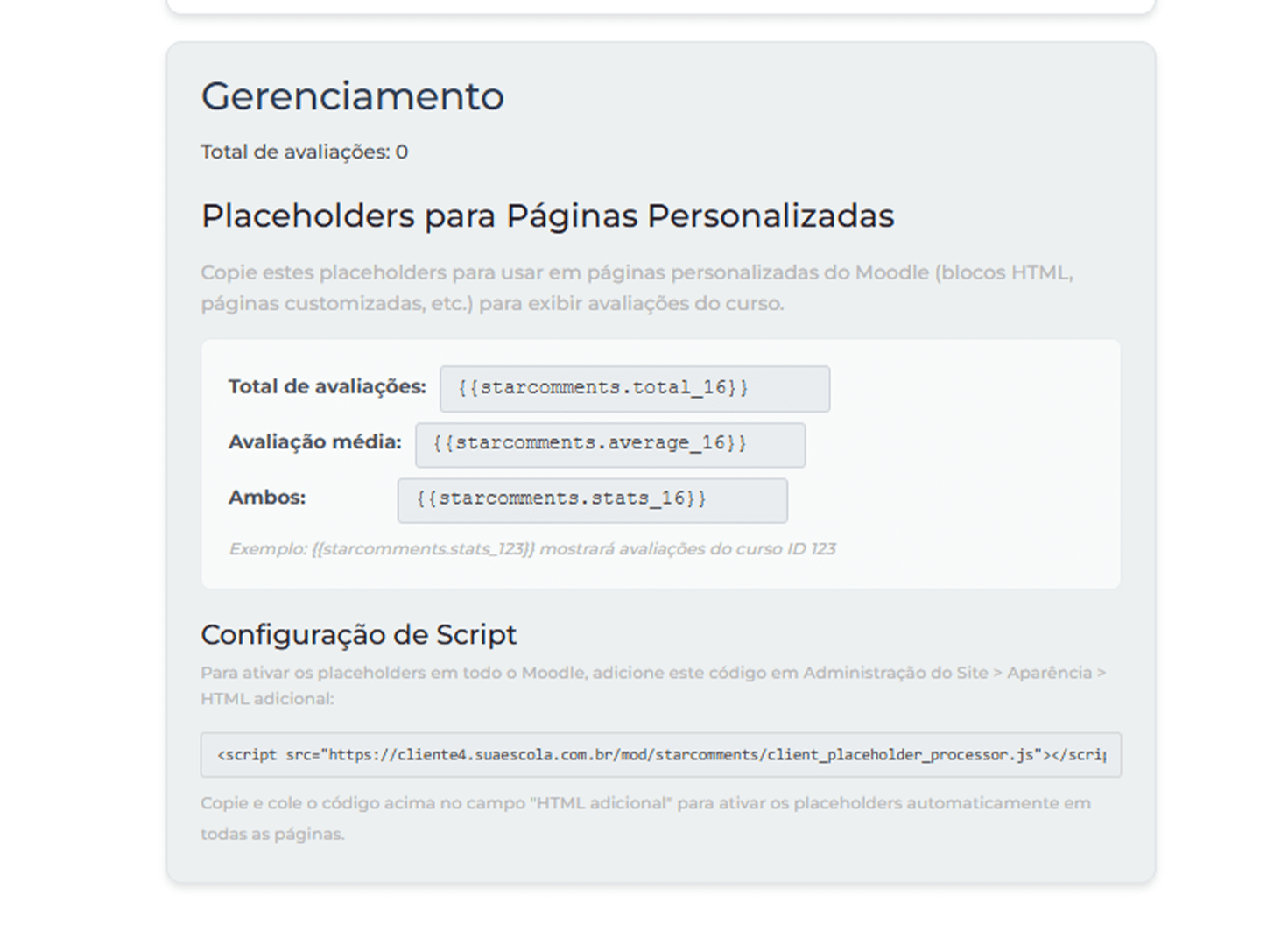The width and height of the screenshot is (1288, 946).
Task: Click the "Total de avaliações: 0" counter text
Action: pos(304,152)
